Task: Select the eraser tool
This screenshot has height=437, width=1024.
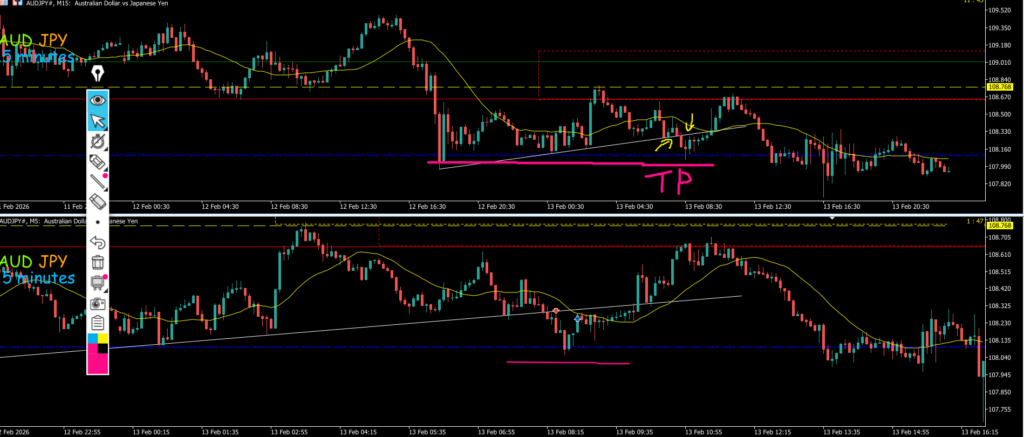Action: pos(98,201)
